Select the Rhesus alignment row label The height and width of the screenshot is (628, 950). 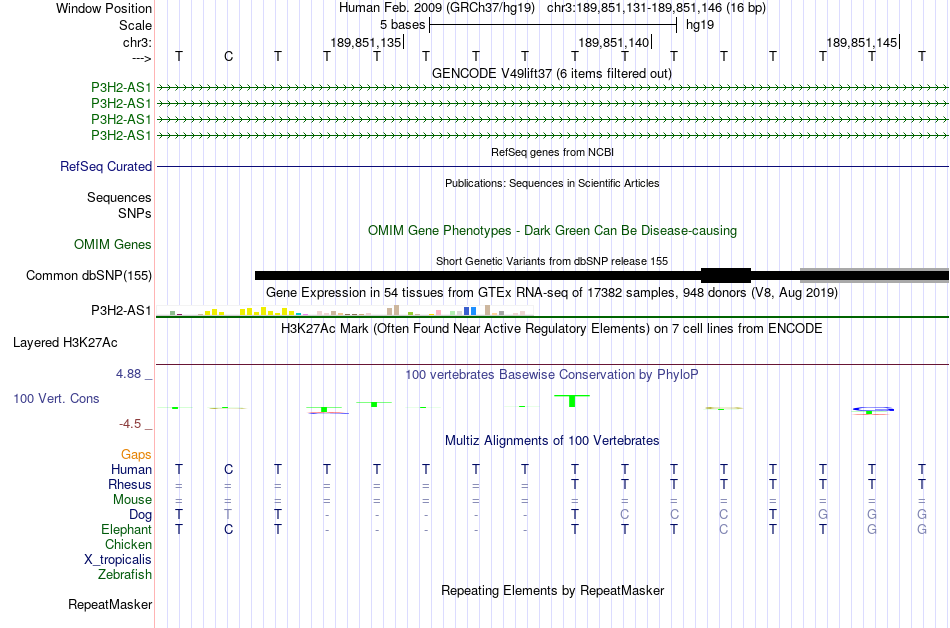coord(130,484)
